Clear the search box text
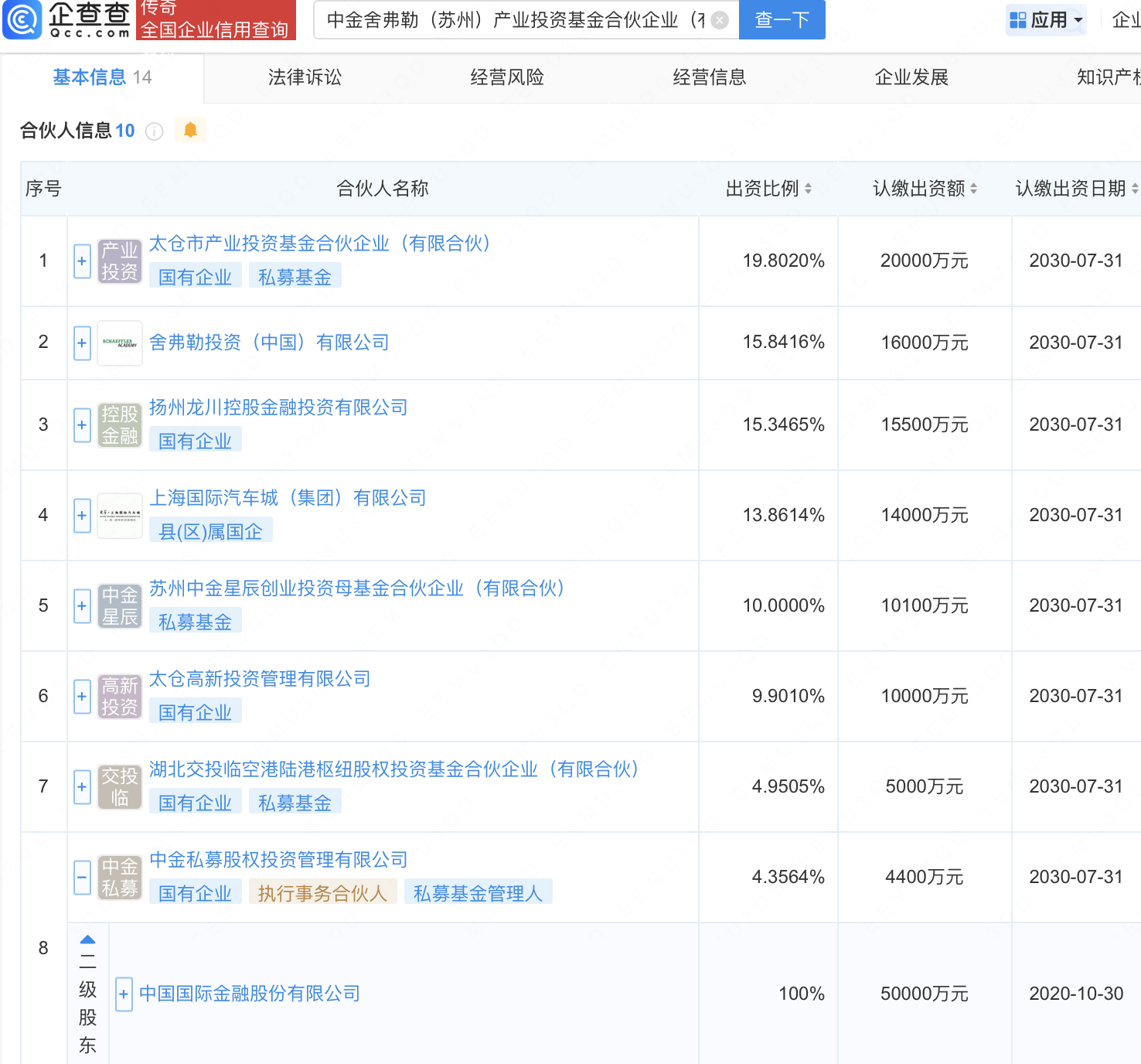Viewport: 1141px width, 1064px height. click(720, 20)
